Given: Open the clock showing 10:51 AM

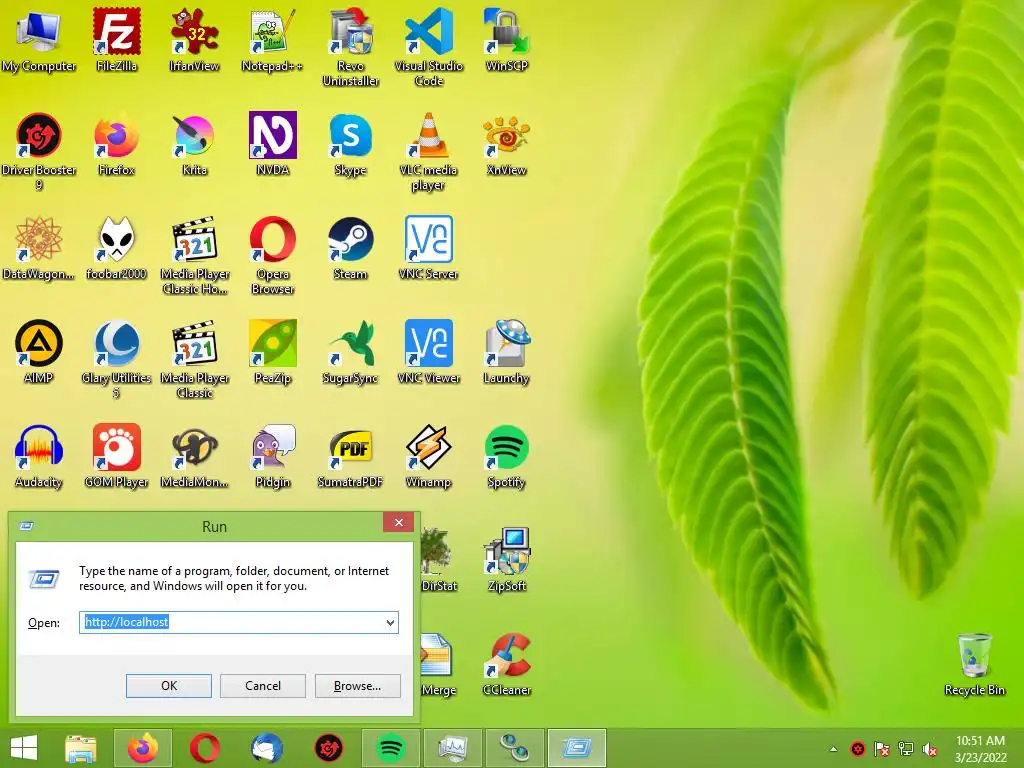Looking at the screenshot, I should (980, 749).
